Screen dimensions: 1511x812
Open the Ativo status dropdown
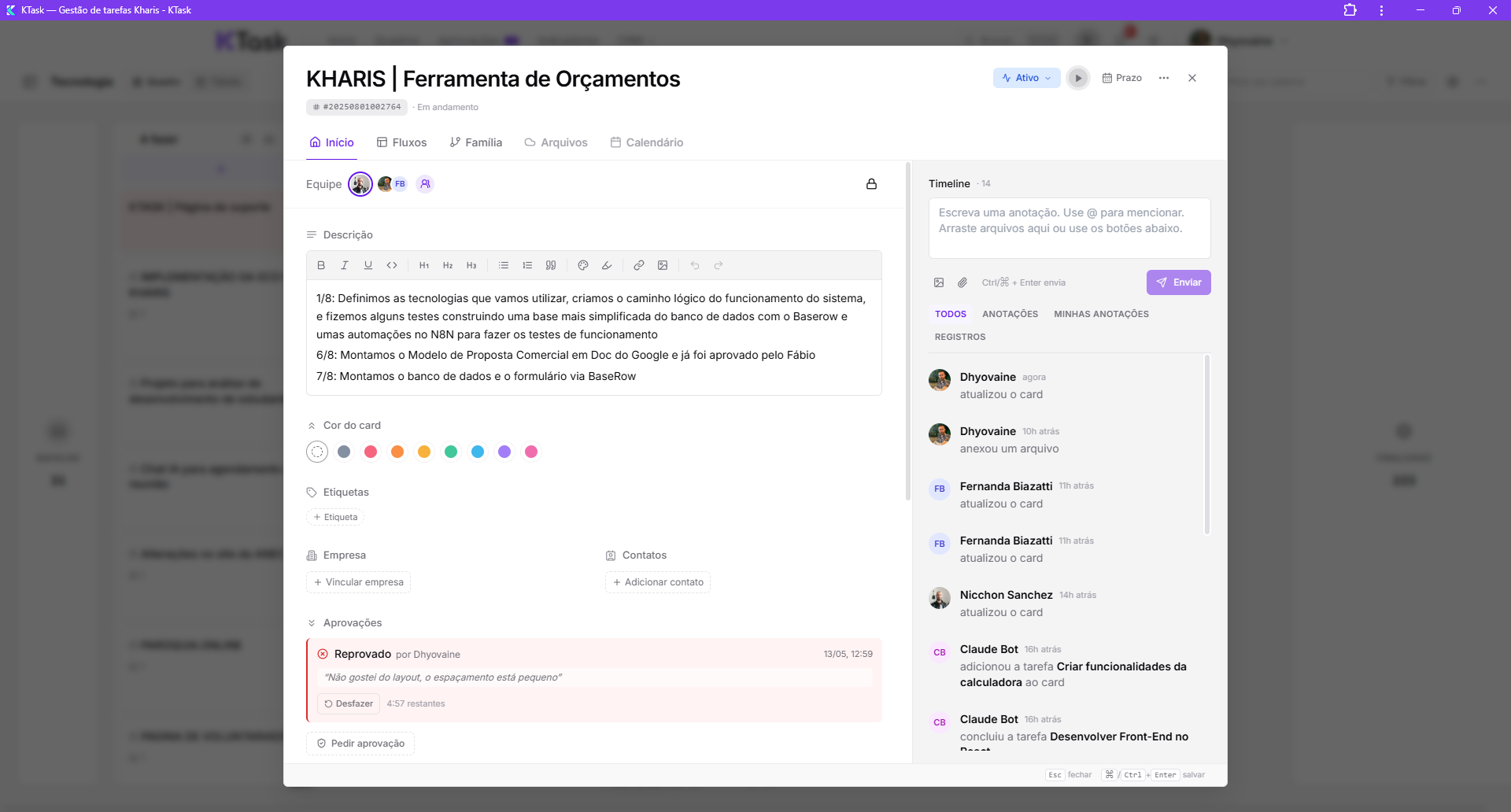click(1027, 78)
